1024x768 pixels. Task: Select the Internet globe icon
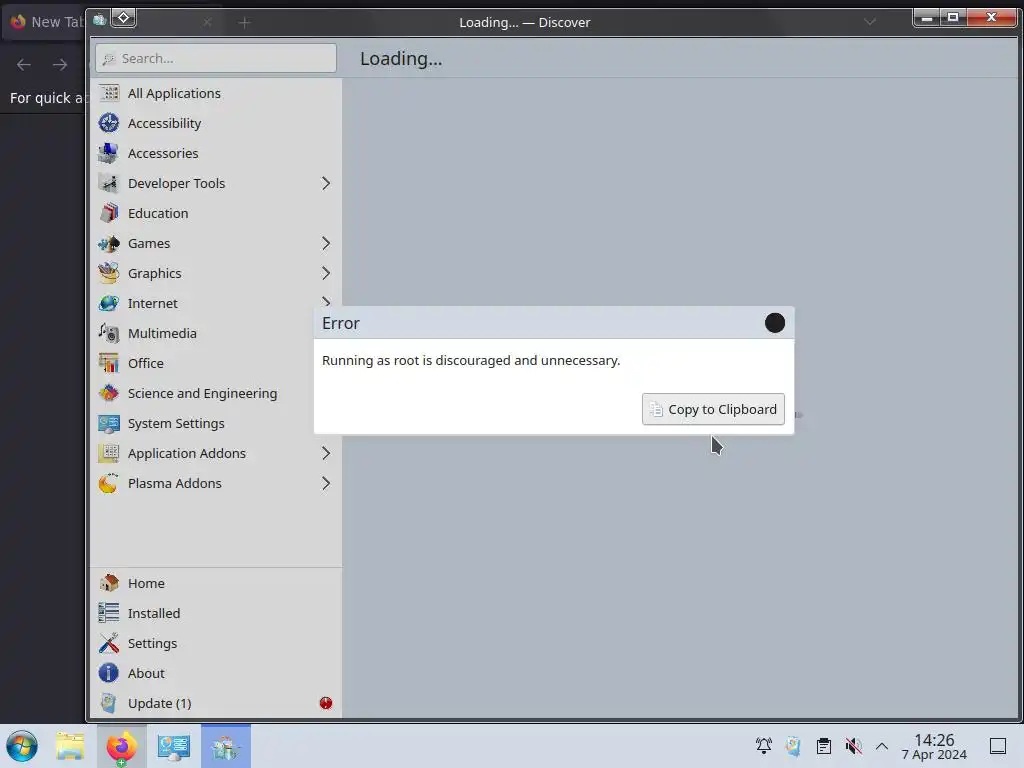(x=108, y=303)
